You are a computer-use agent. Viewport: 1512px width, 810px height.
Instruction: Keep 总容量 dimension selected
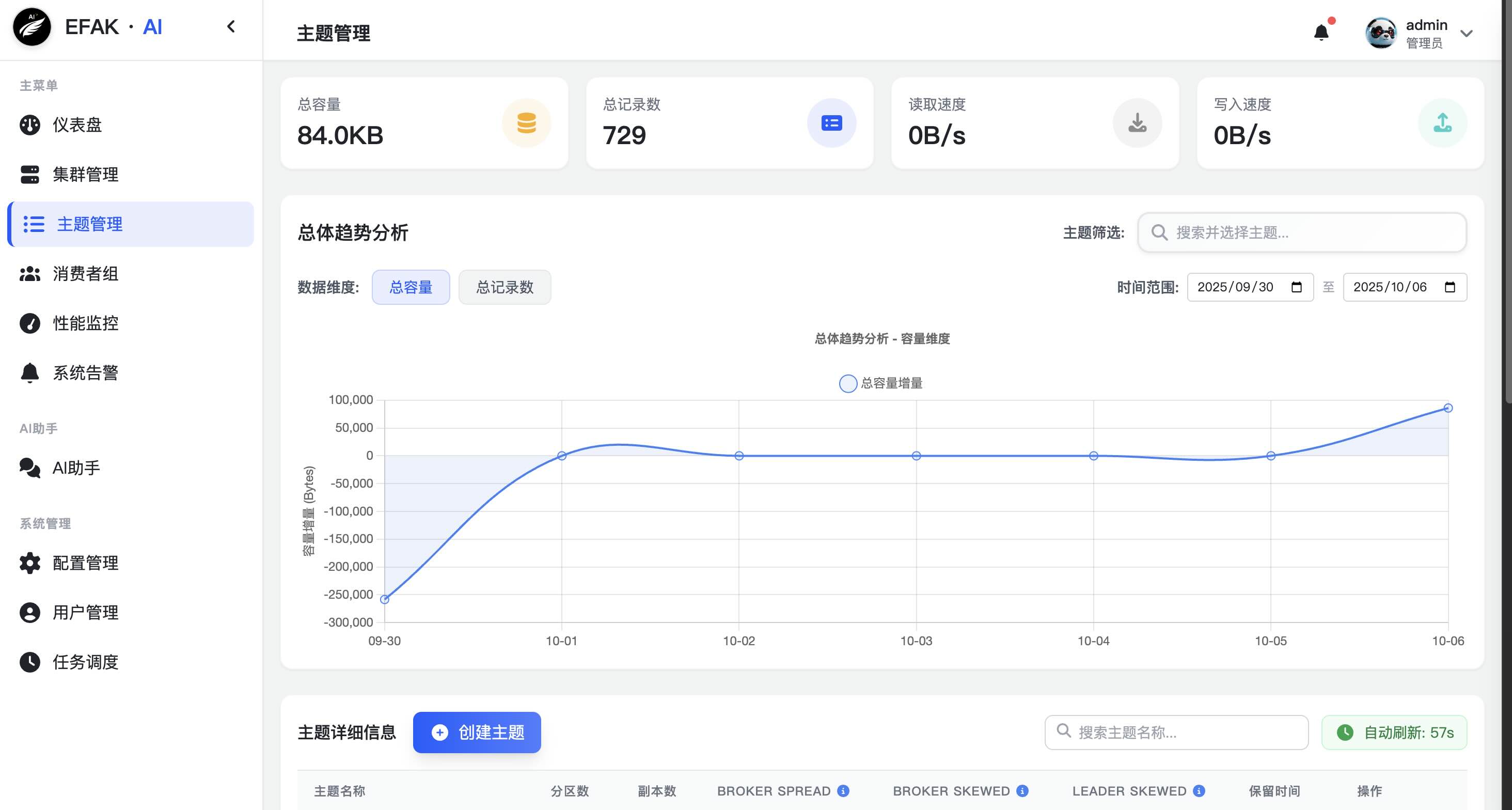[x=411, y=287]
